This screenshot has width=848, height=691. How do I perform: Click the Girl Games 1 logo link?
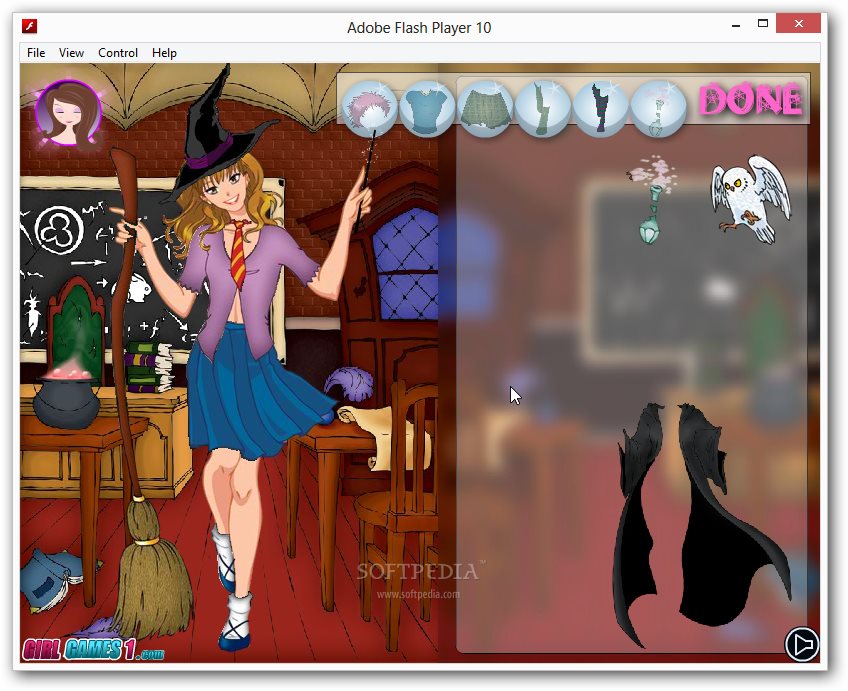[x=93, y=649]
